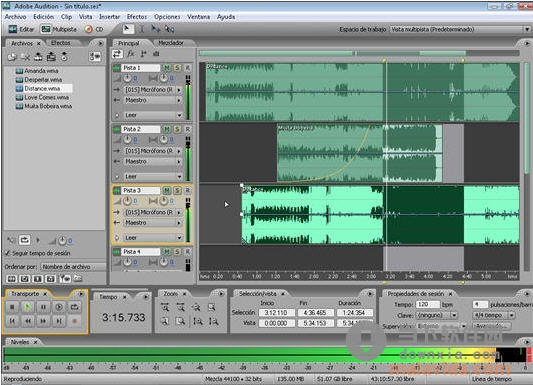Viewport: 533px width, 385px height.
Task: Click the close file icon in Archivos
Action: click(25, 57)
